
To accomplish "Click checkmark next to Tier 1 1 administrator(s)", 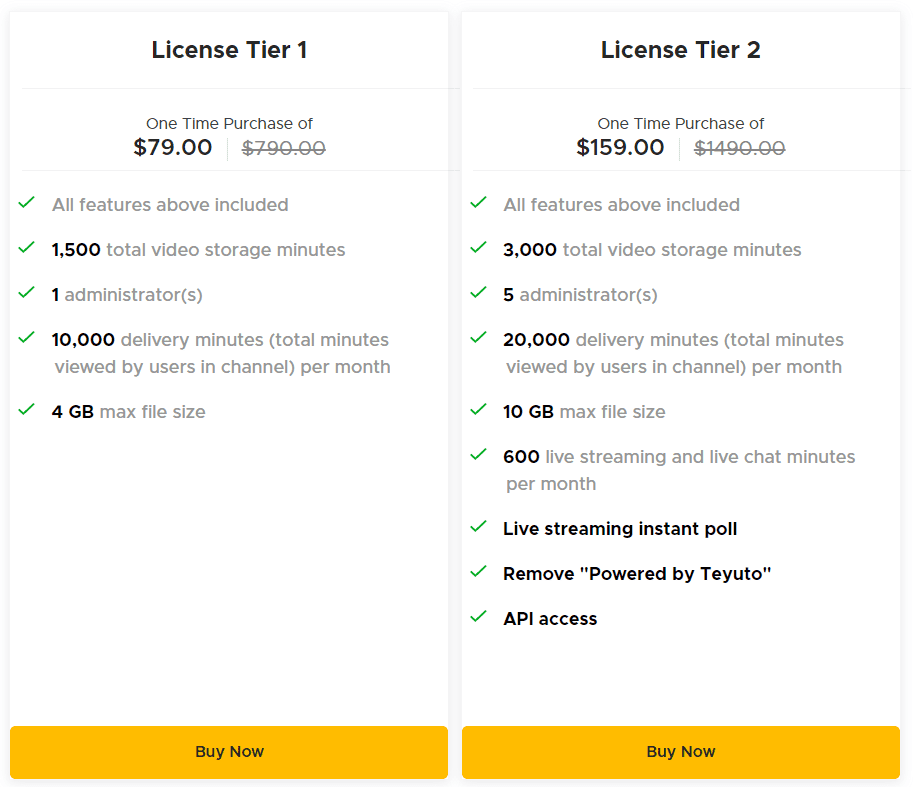I will click(x=27, y=293).
